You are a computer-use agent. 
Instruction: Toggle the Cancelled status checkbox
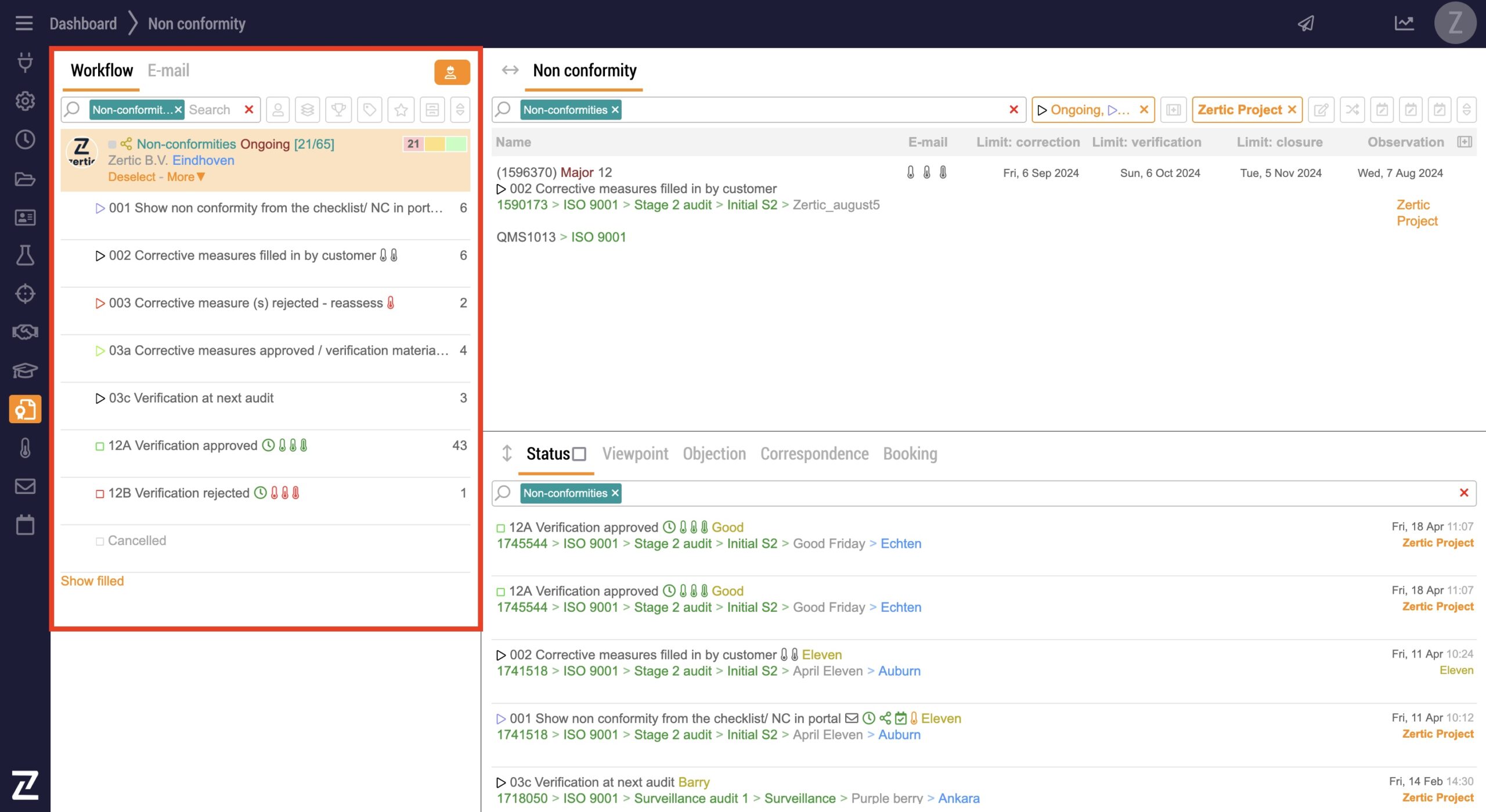[x=100, y=542]
